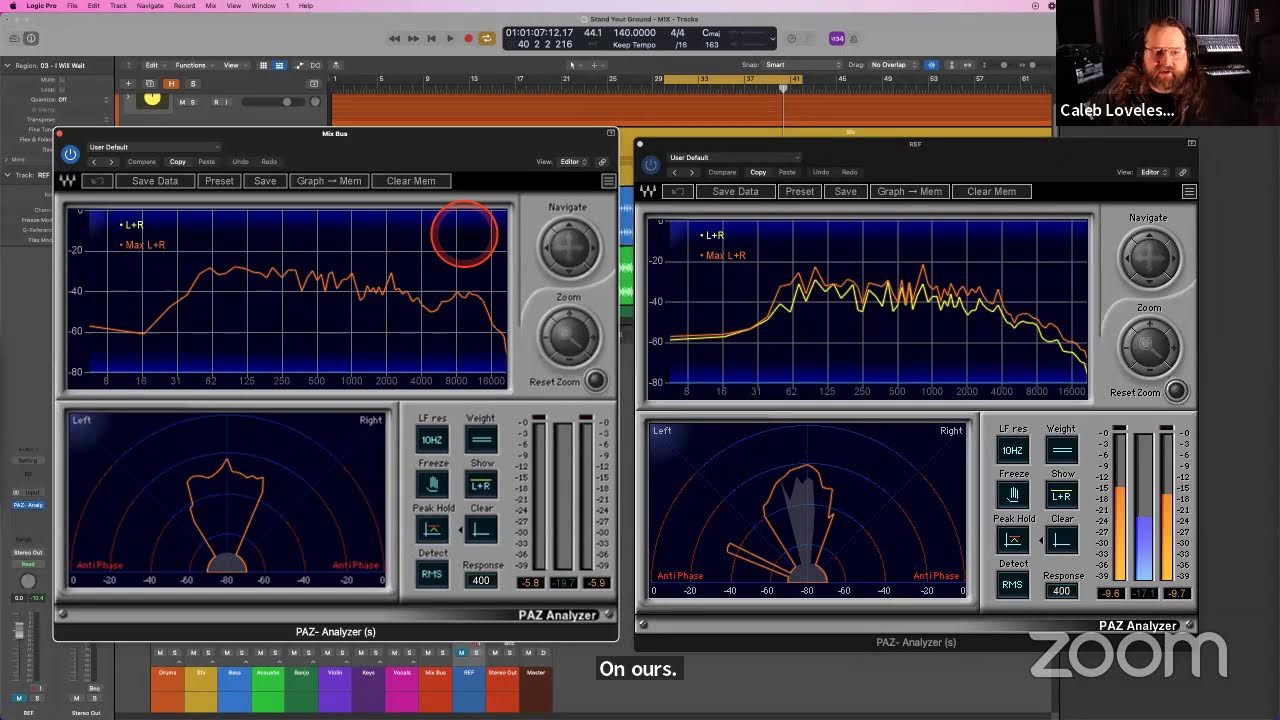Open Functions menu in tracks area
The image size is (1280, 720).
194,65
